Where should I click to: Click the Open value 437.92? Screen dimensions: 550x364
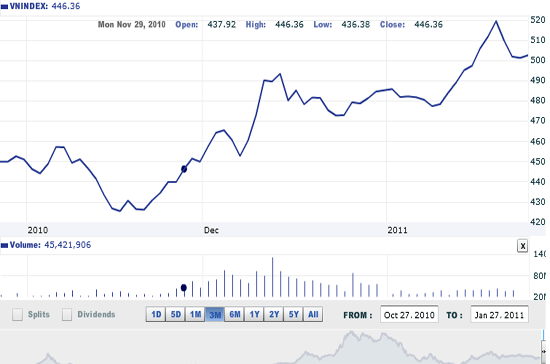[221, 25]
